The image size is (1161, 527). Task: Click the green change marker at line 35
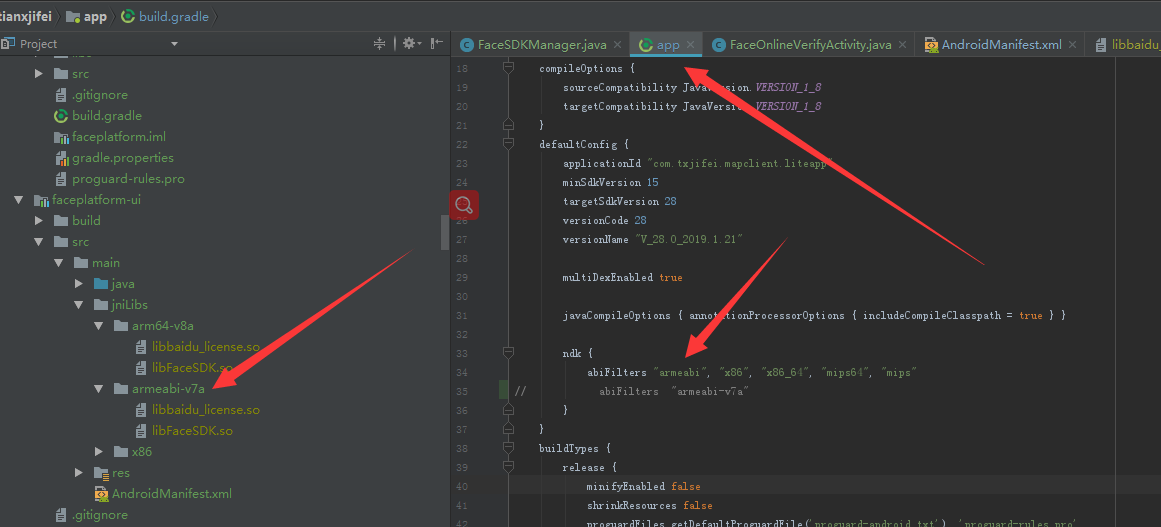[x=504, y=391]
